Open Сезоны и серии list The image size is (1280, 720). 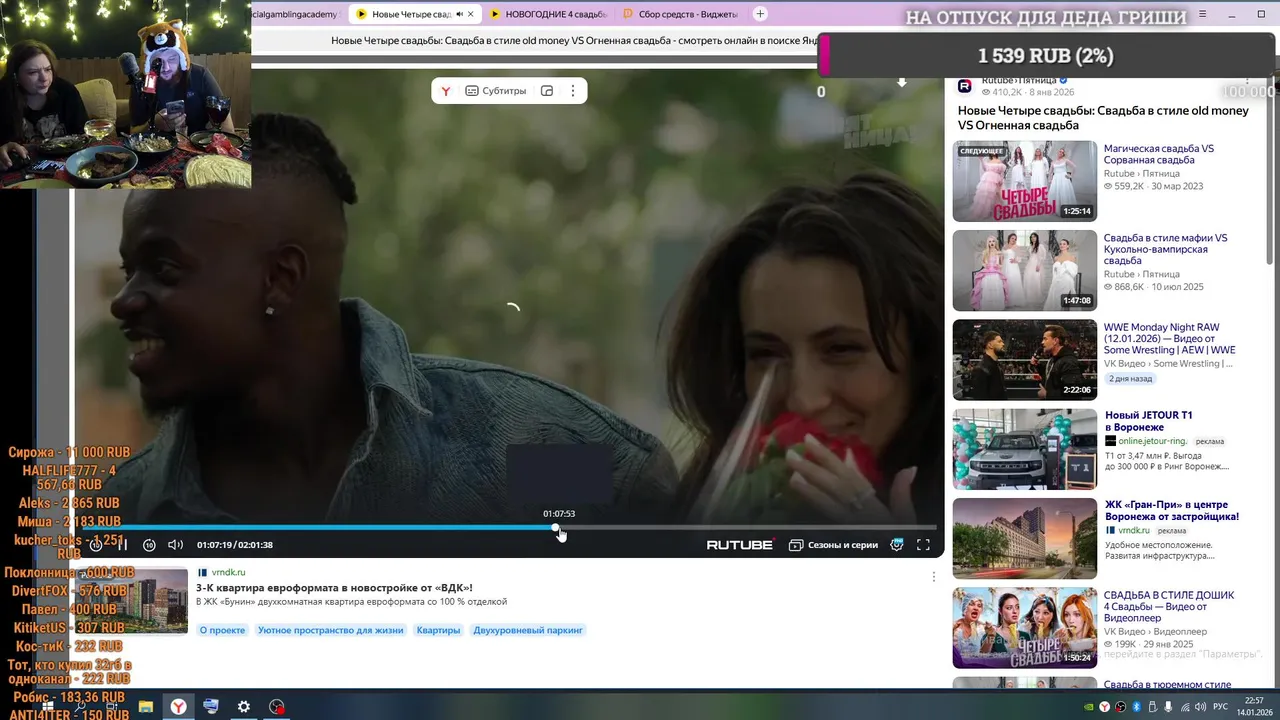(833, 545)
